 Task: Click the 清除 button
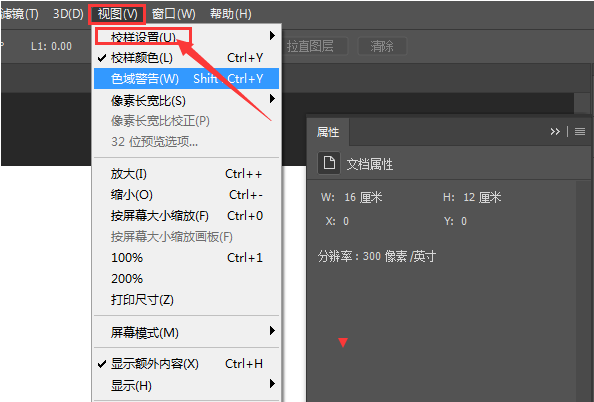382,46
